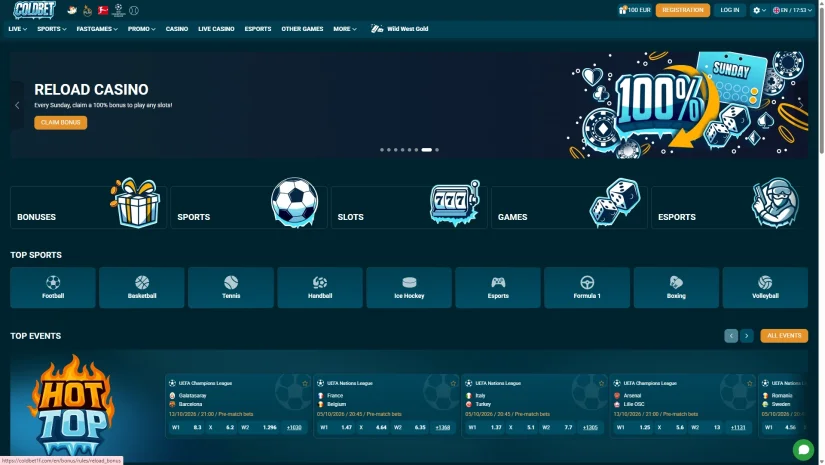The width and height of the screenshot is (825, 465).
Task: Open the SLOTS category card
Action: click(409, 207)
